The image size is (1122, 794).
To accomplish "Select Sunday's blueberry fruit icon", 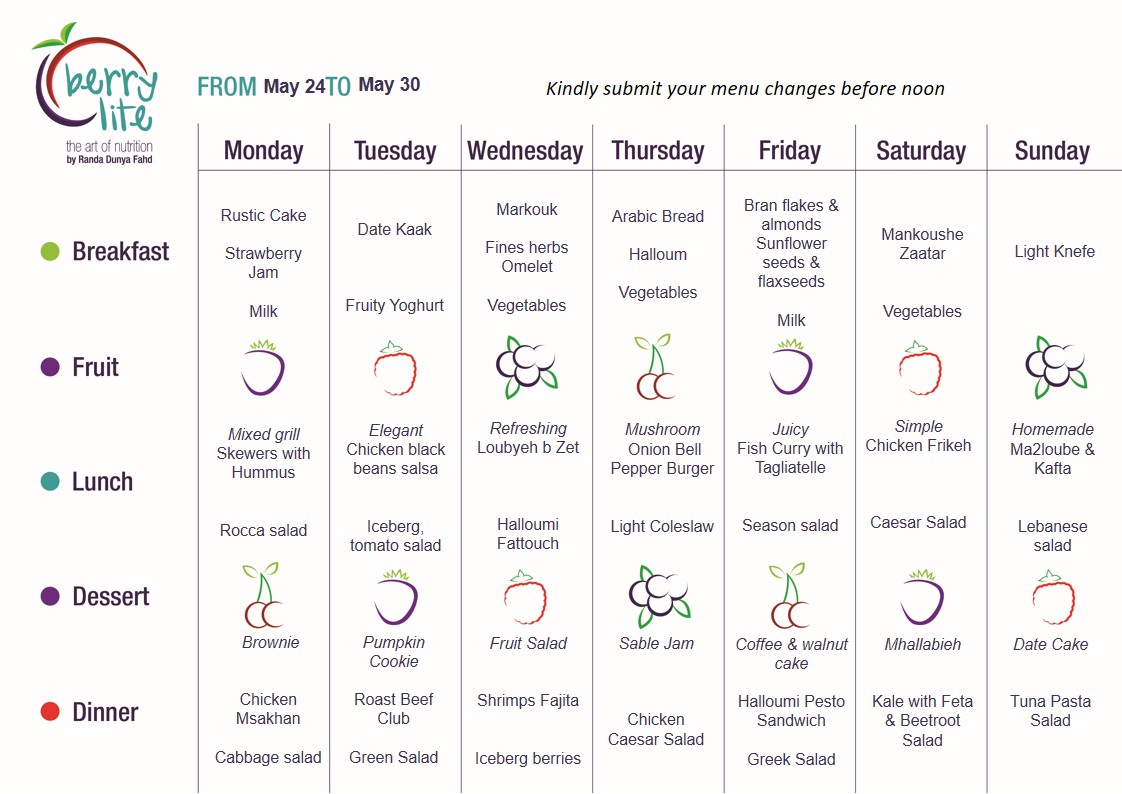I will click(1055, 367).
